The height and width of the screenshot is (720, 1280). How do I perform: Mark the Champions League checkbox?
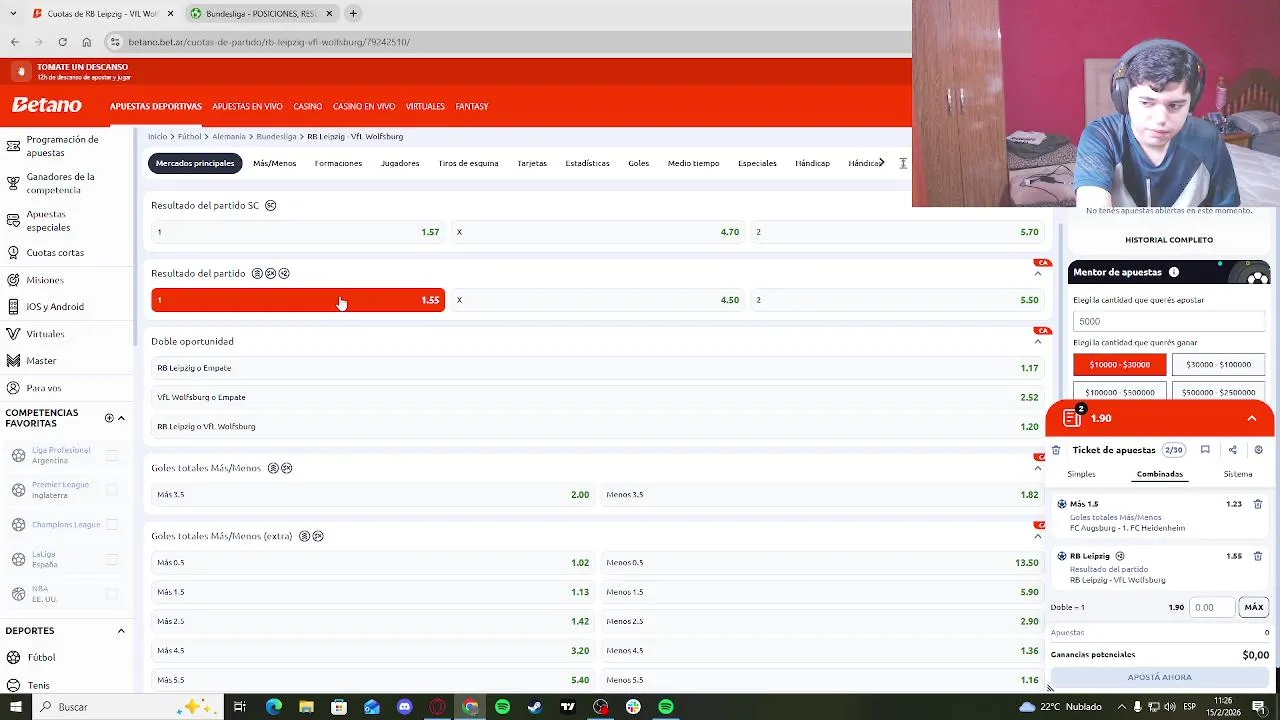[x=112, y=524]
